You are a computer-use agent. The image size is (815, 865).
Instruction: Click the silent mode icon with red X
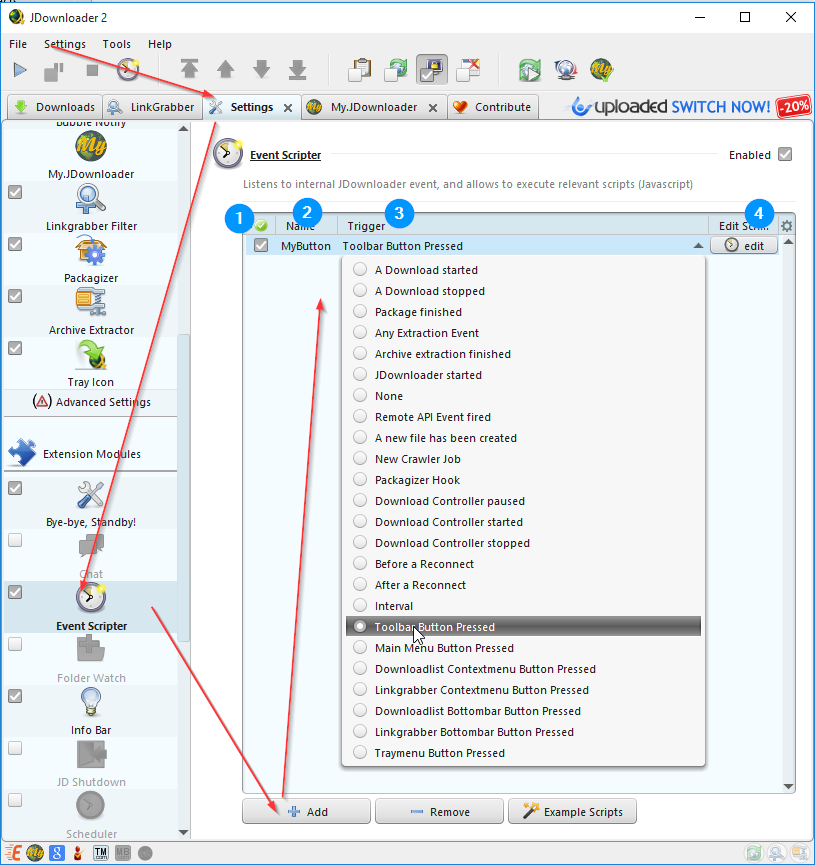469,70
